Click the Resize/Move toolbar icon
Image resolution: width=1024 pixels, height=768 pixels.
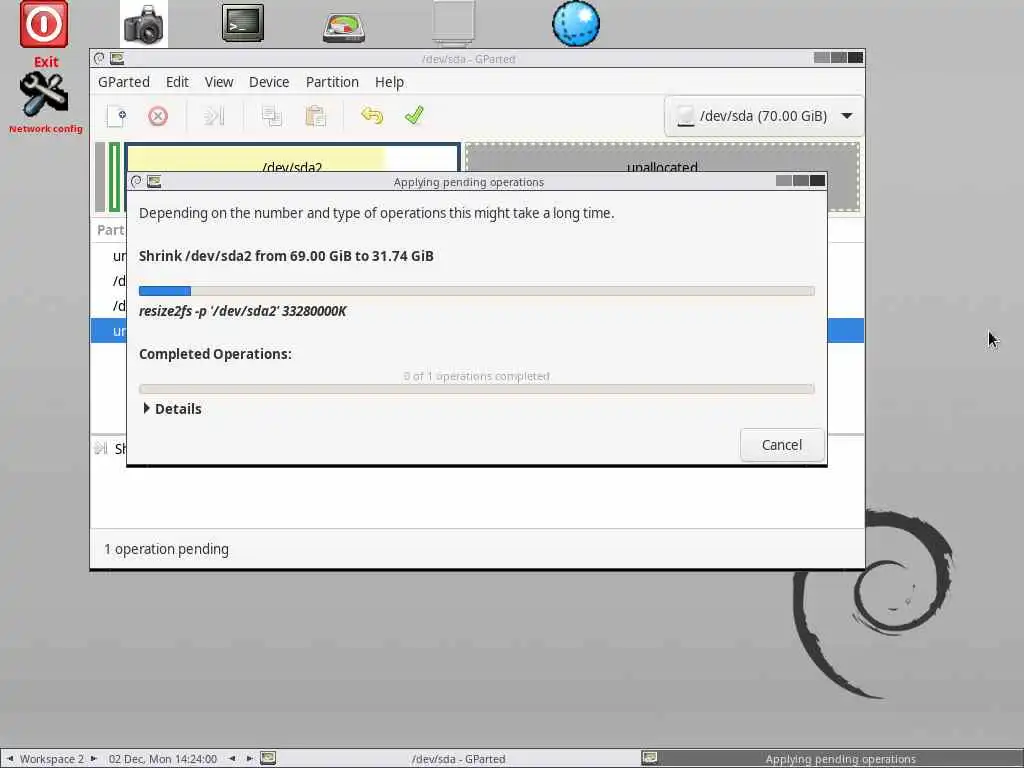click(214, 116)
